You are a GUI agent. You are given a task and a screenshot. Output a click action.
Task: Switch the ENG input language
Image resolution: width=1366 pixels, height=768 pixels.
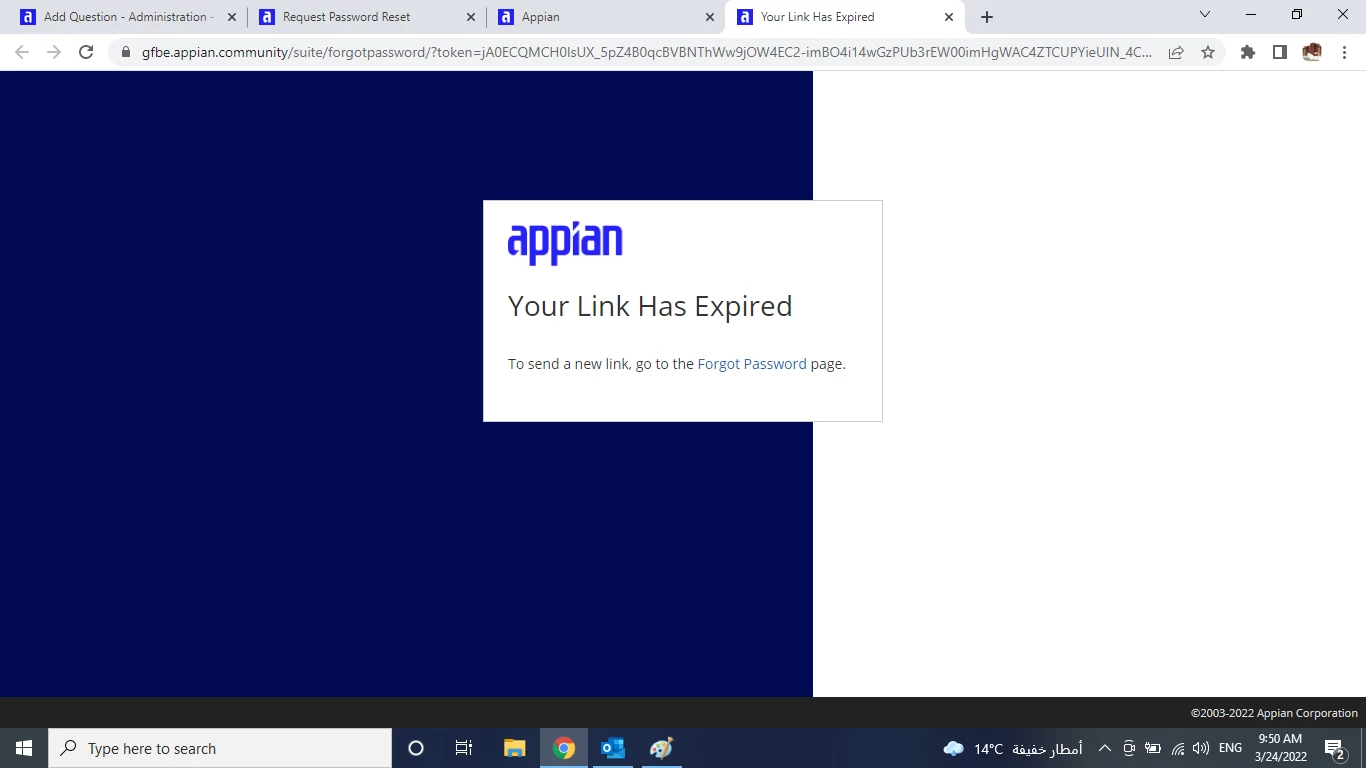click(x=1230, y=748)
